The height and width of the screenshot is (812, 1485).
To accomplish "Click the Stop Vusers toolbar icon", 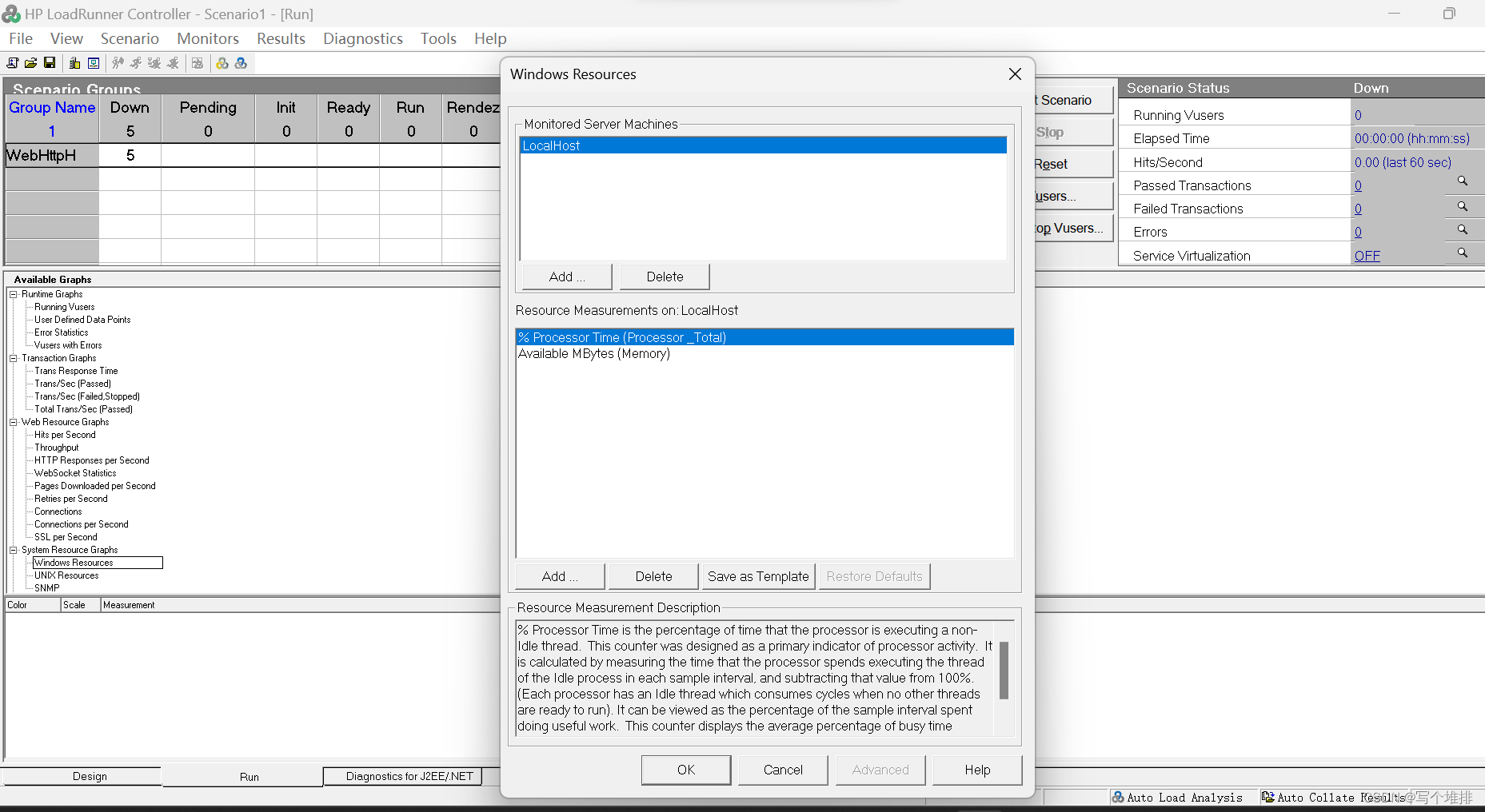I will 173,63.
